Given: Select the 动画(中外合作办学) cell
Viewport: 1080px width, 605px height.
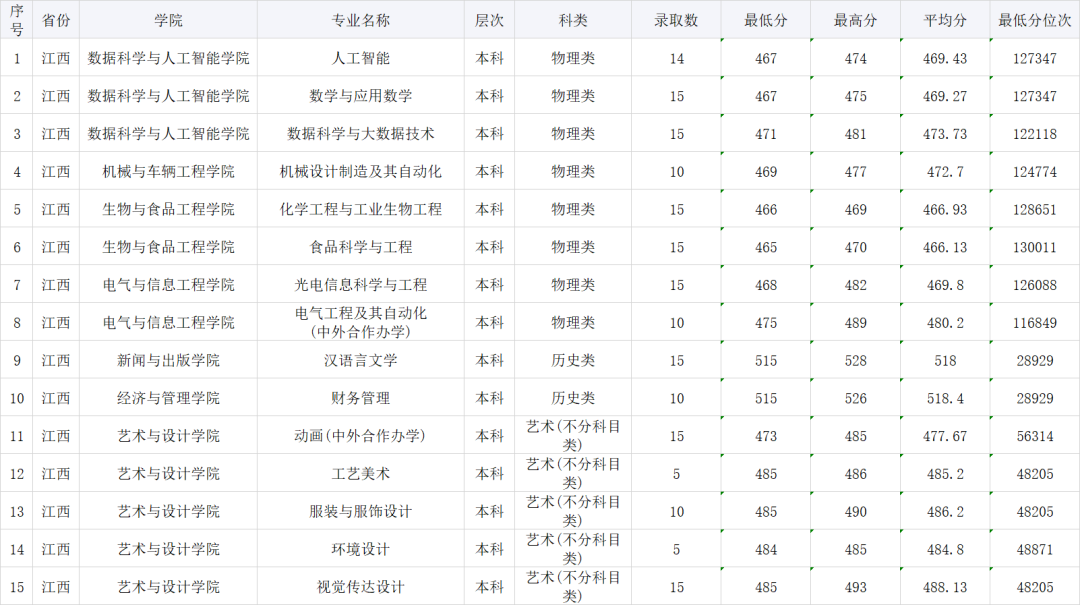Looking at the screenshot, I should 360,436.
